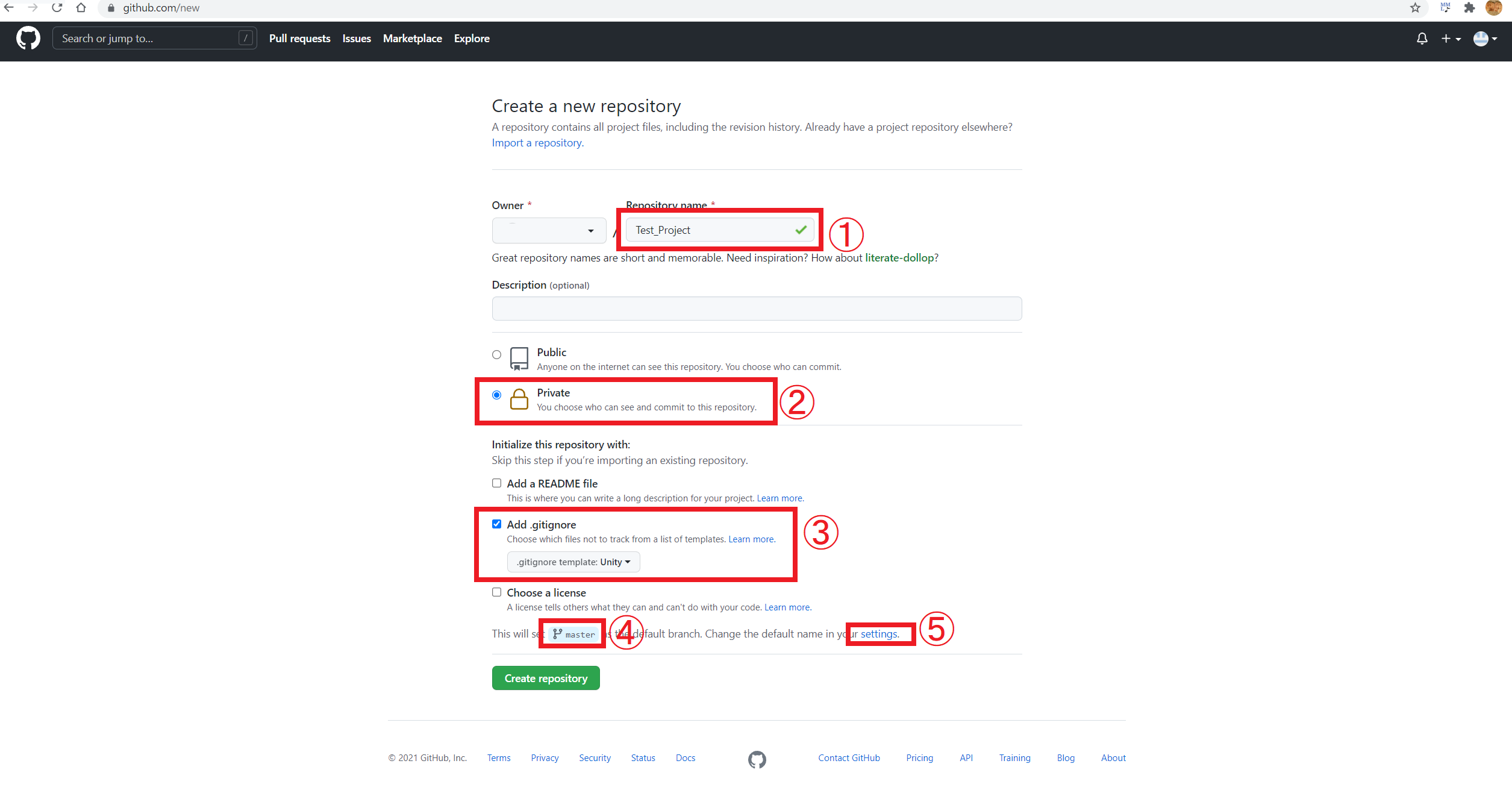Check the Add a README file box
The height and width of the screenshot is (793, 1512).
coord(496,483)
